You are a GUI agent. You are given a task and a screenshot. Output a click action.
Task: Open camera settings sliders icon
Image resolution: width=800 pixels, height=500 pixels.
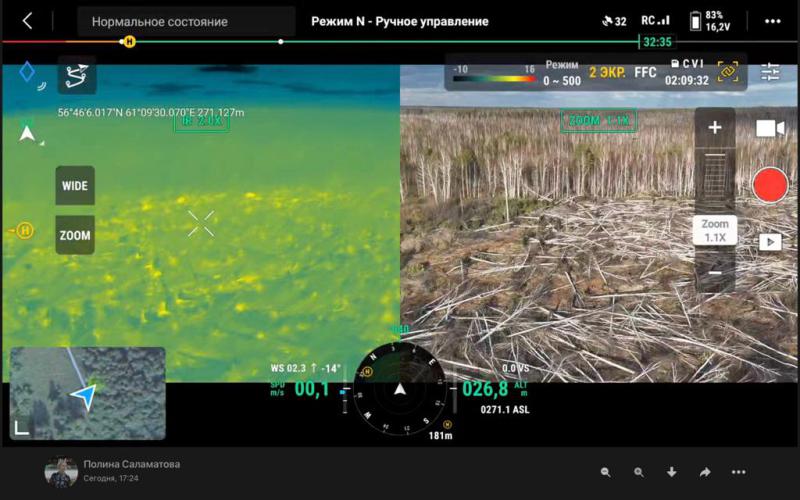pos(770,72)
